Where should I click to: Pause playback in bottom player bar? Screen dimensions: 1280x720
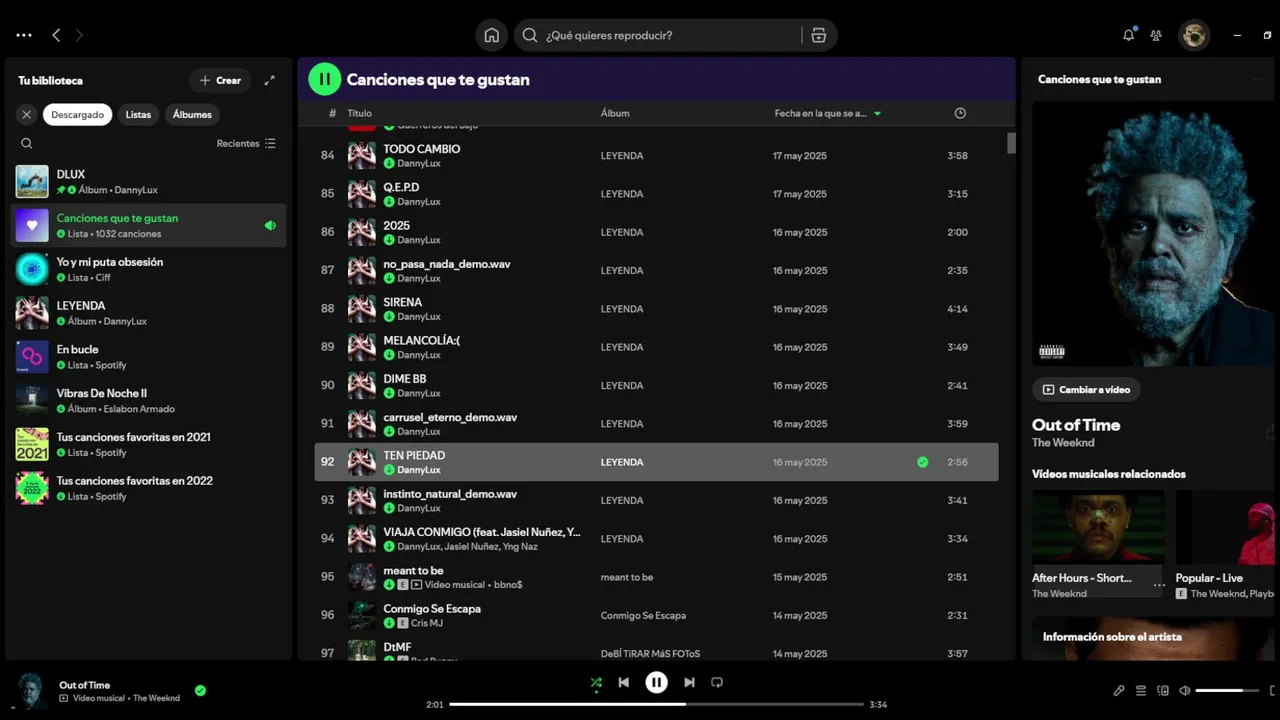tap(656, 683)
